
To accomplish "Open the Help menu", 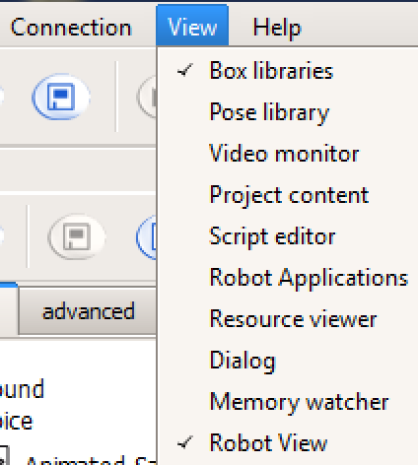I will 277,27.
